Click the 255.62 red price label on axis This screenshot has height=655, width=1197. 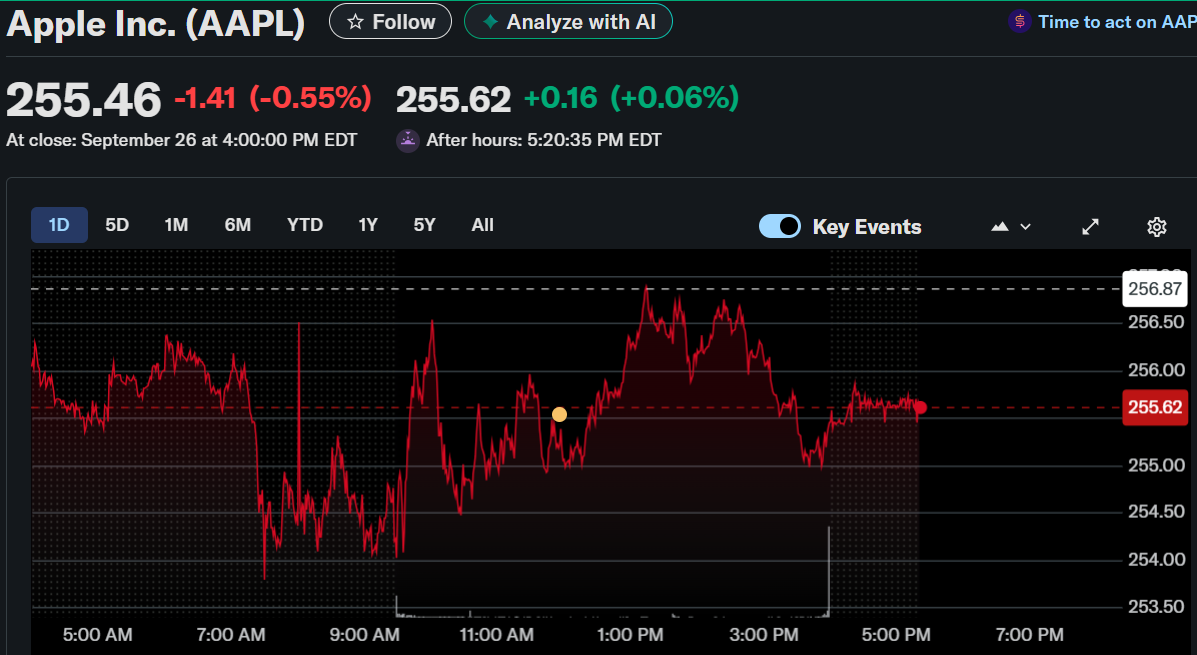[1154, 408]
